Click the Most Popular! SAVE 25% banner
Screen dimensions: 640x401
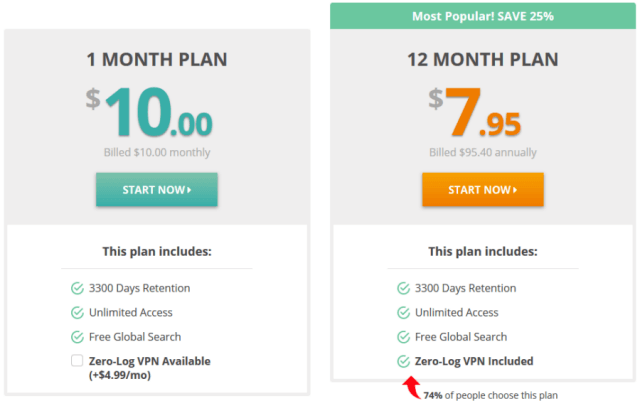pos(483,16)
